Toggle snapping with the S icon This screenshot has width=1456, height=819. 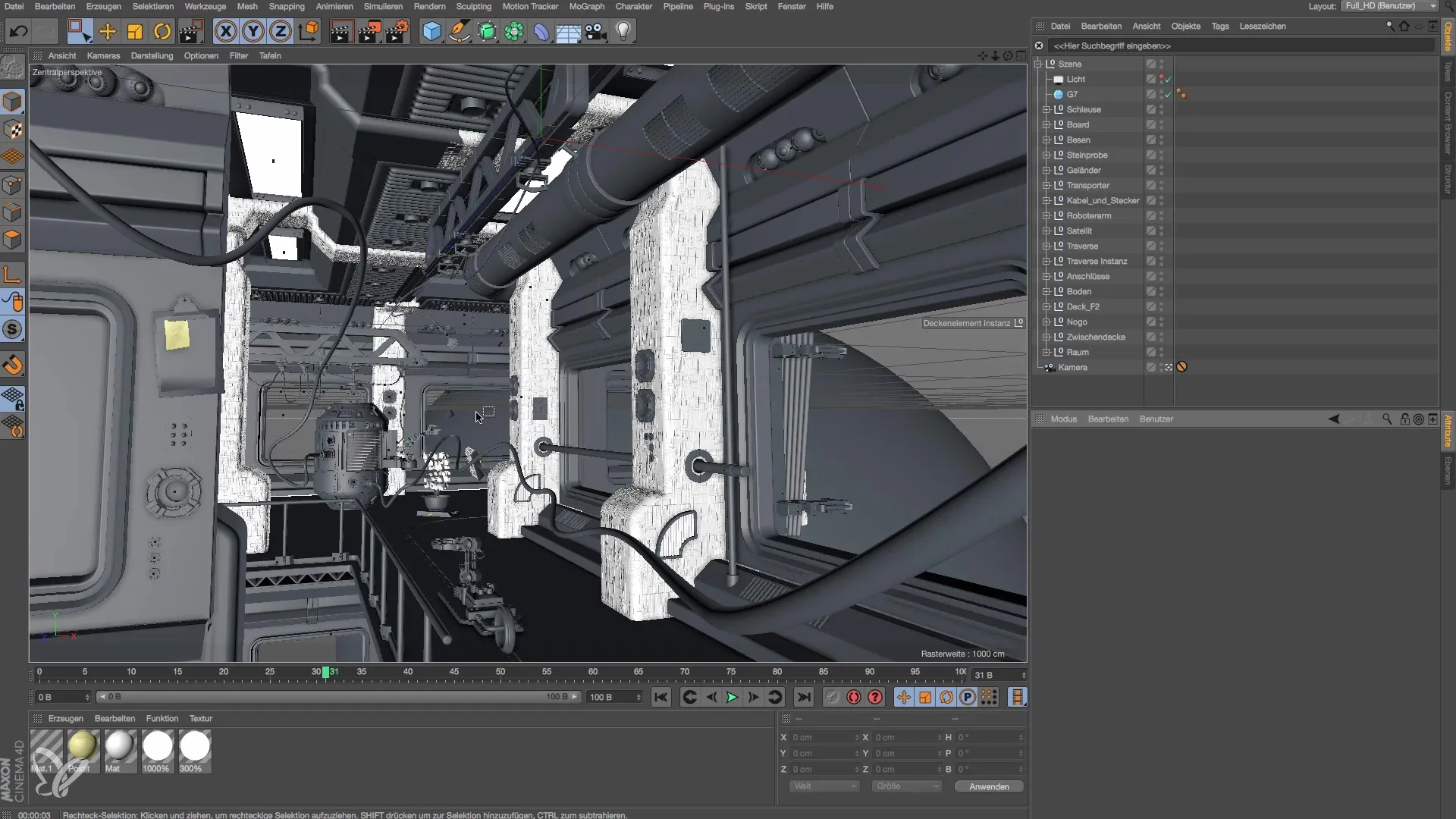click(13, 330)
